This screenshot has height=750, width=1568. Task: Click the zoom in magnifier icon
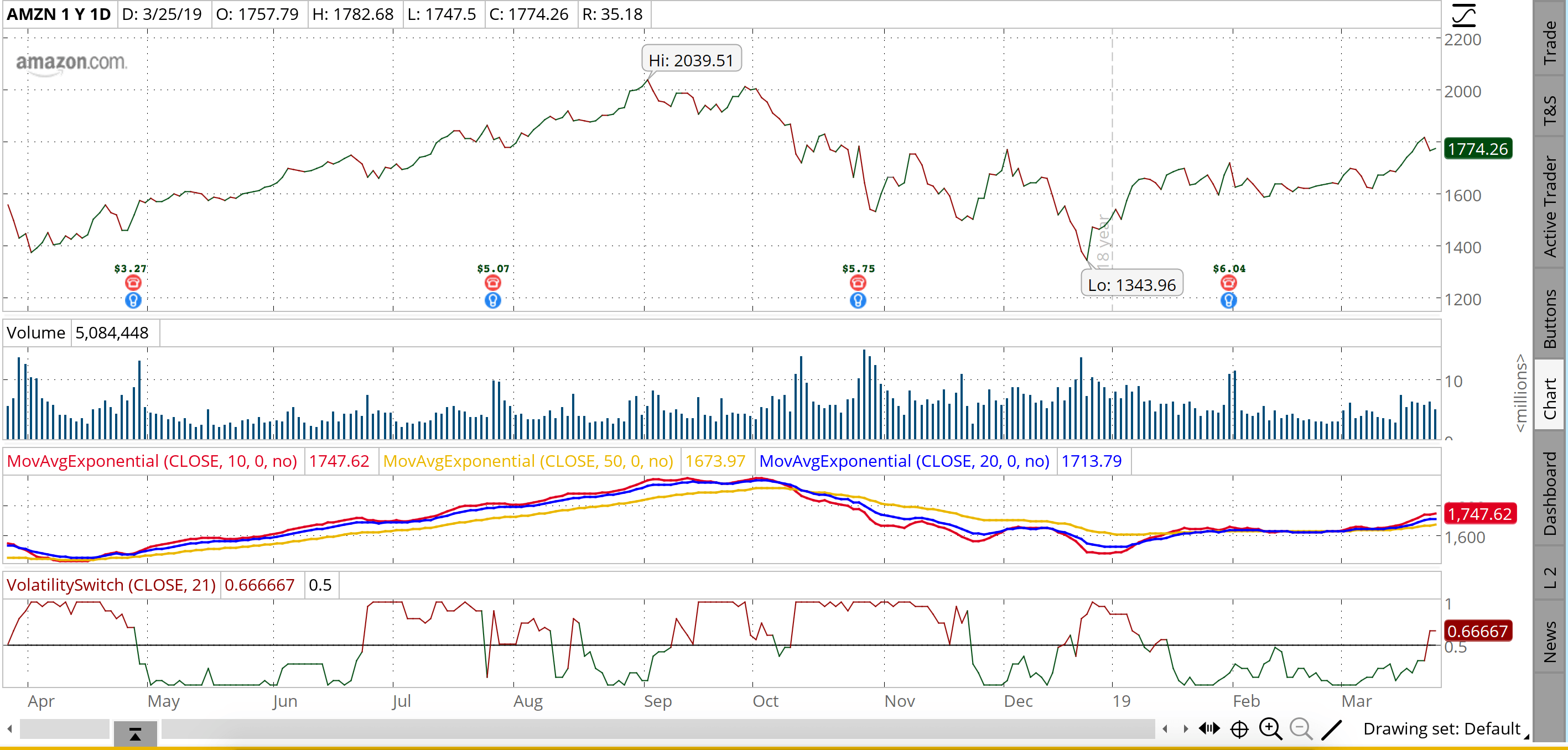tap(1270, 729)
